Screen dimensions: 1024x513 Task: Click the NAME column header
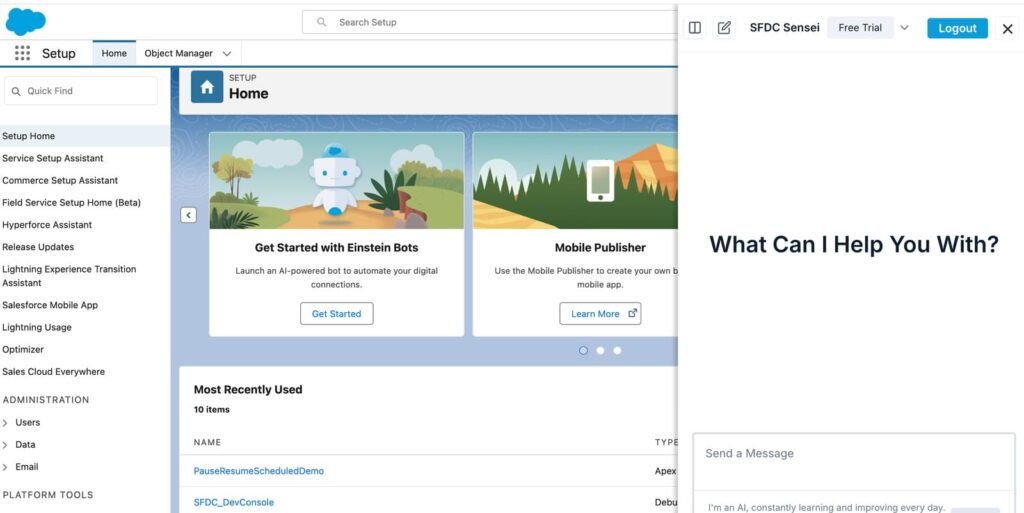(207, 442)
